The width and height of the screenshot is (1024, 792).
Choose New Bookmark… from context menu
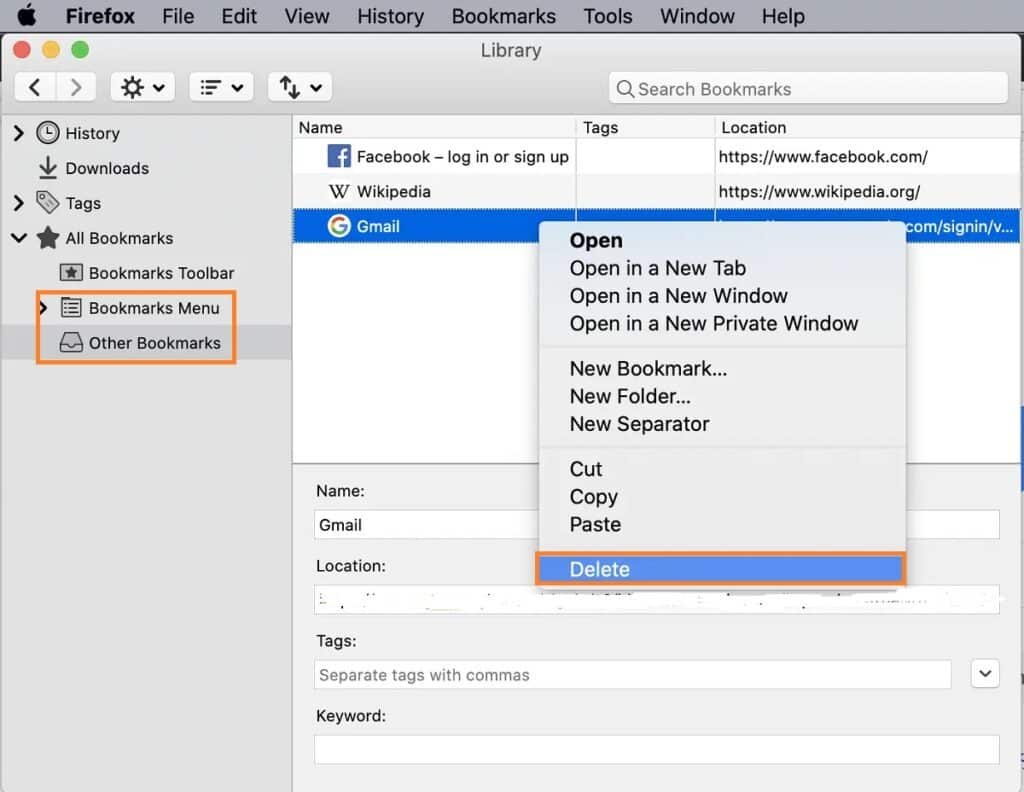pyautogui.click(x=722, y=368)
